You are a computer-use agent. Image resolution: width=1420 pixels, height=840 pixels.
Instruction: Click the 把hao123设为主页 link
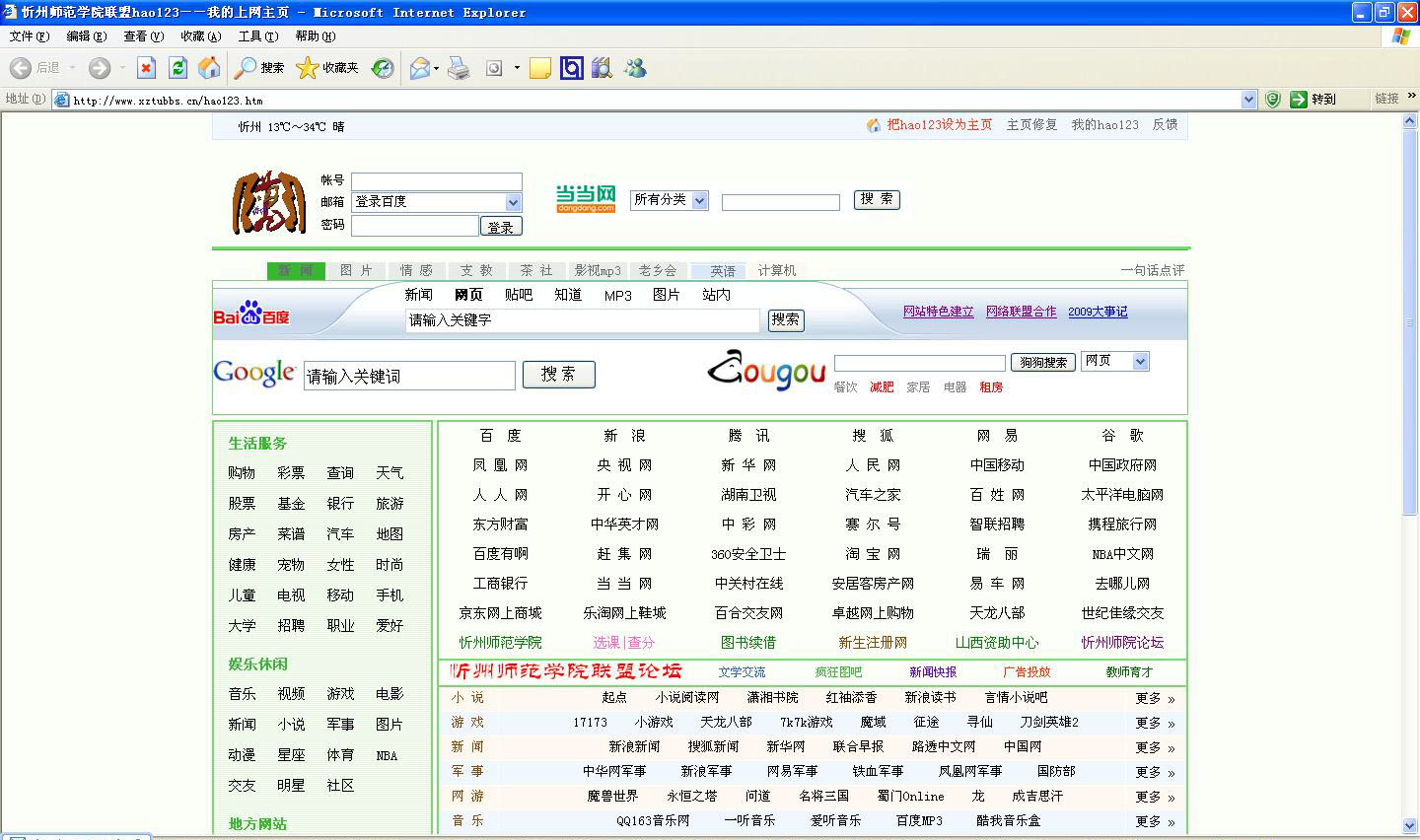click(x=939, y=125)
